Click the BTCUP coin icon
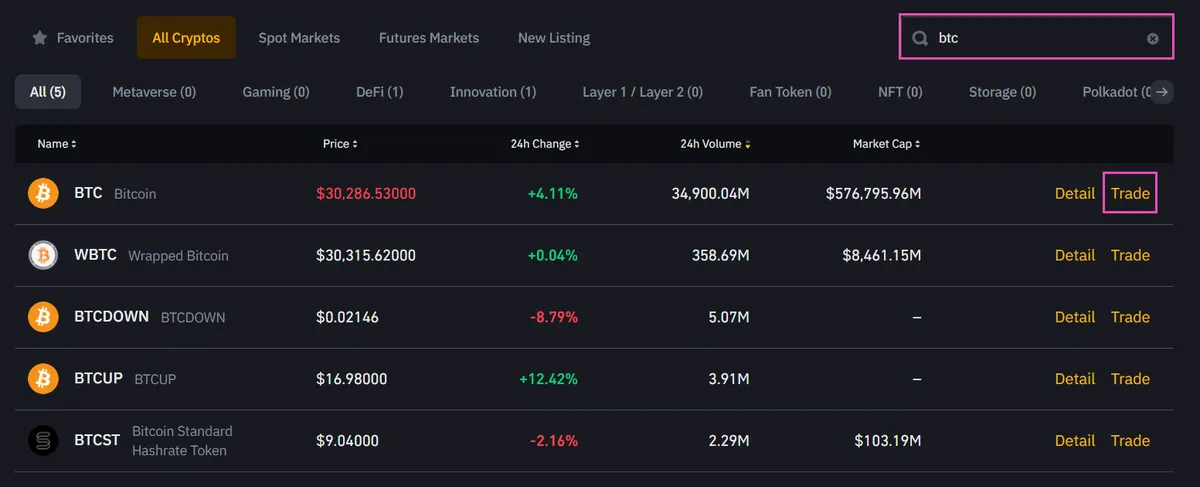Viewport: 1200px width, 487px height. point(43,379)
